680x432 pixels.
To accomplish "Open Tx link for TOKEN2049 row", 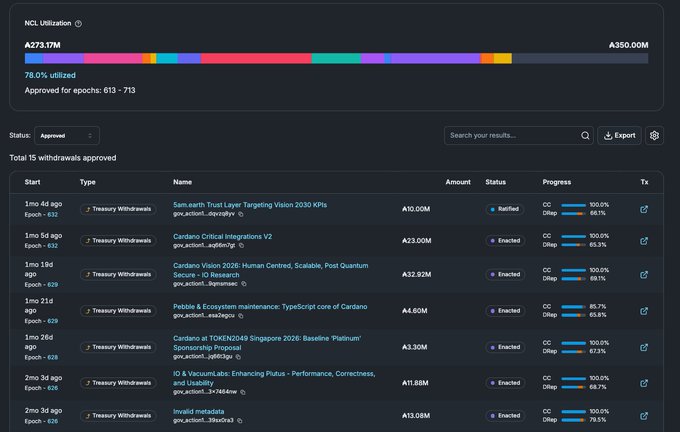I will 644,347.
